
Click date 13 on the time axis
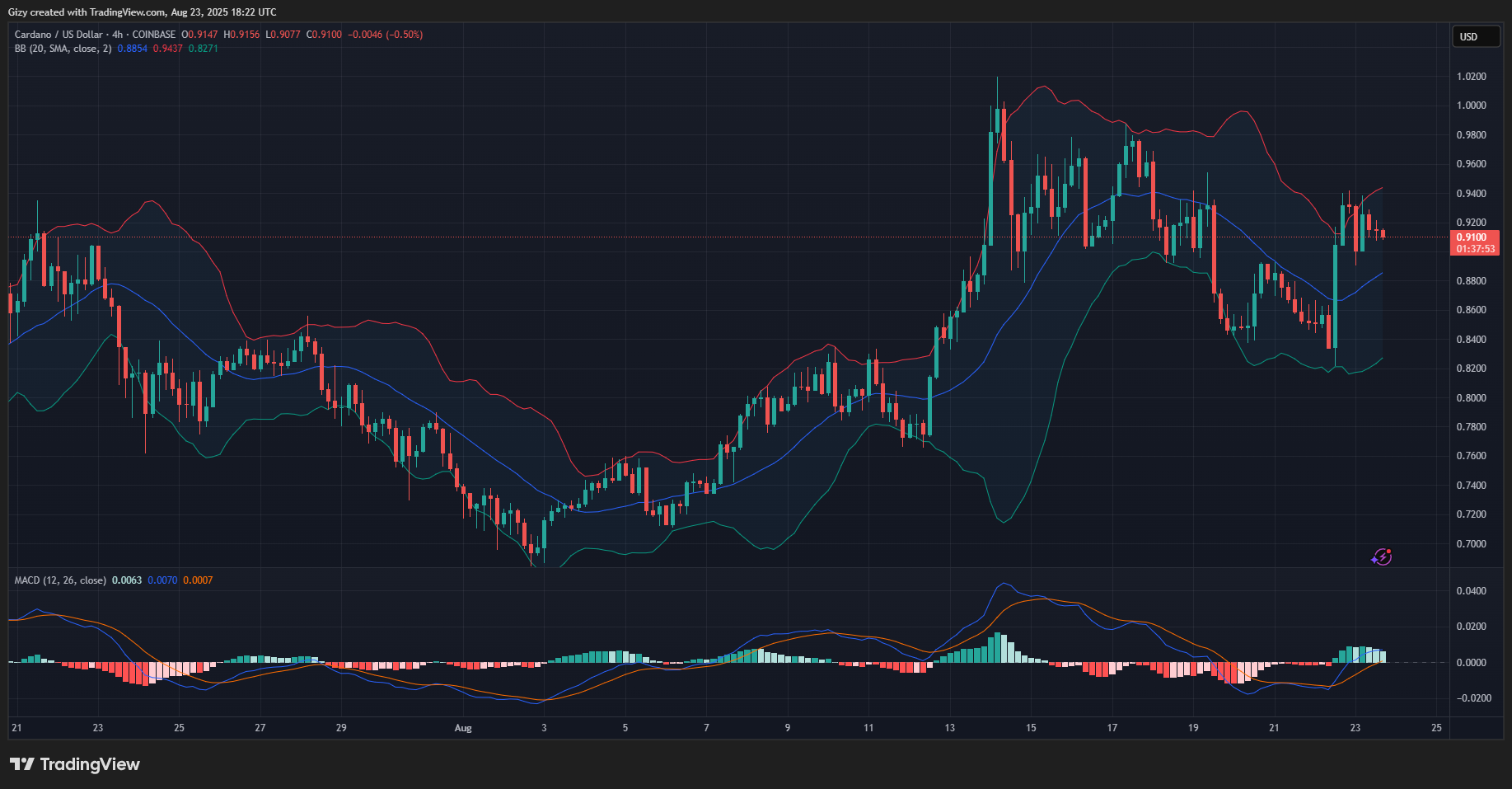coord(950,728)
